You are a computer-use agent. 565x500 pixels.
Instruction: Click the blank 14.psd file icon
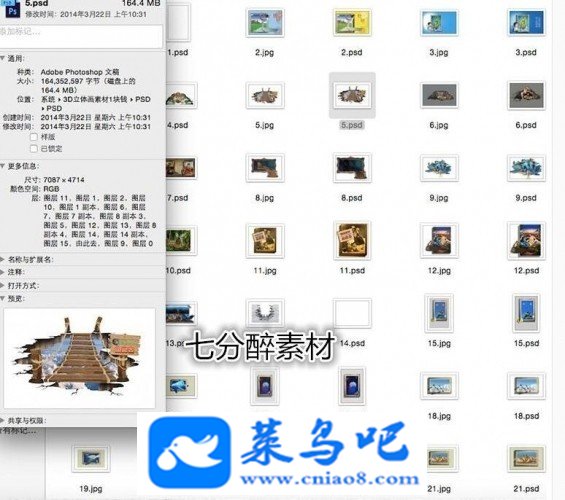pos(352,313)
